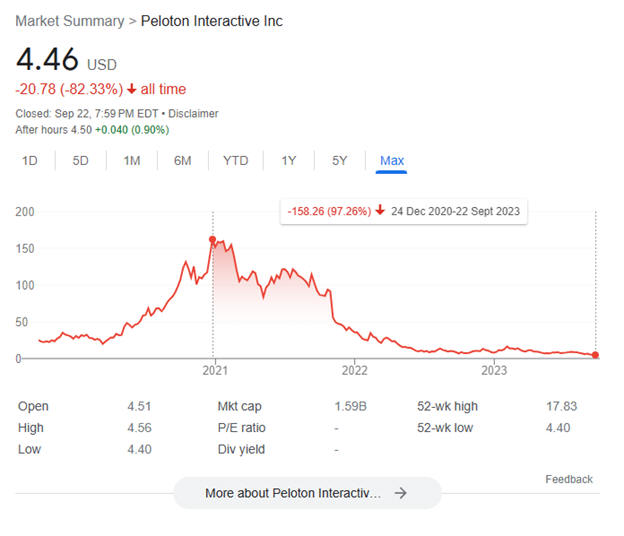Select the 6M time range

coord(182,160)
